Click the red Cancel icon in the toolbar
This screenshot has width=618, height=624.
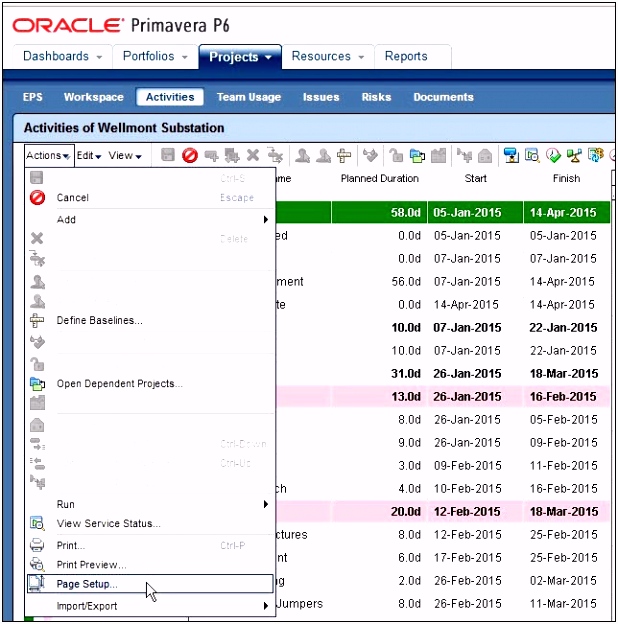[190, 155]
